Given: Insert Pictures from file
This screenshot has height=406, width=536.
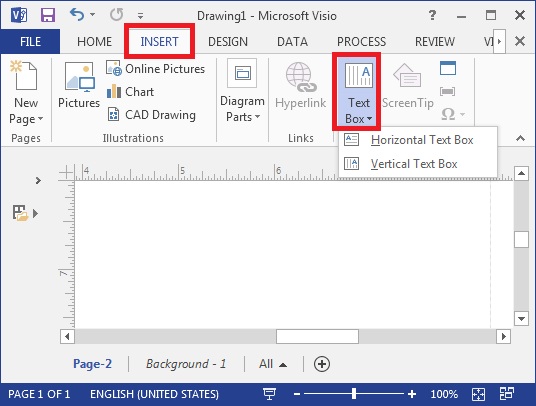Looking at the screenshot, I should [79, 84].
